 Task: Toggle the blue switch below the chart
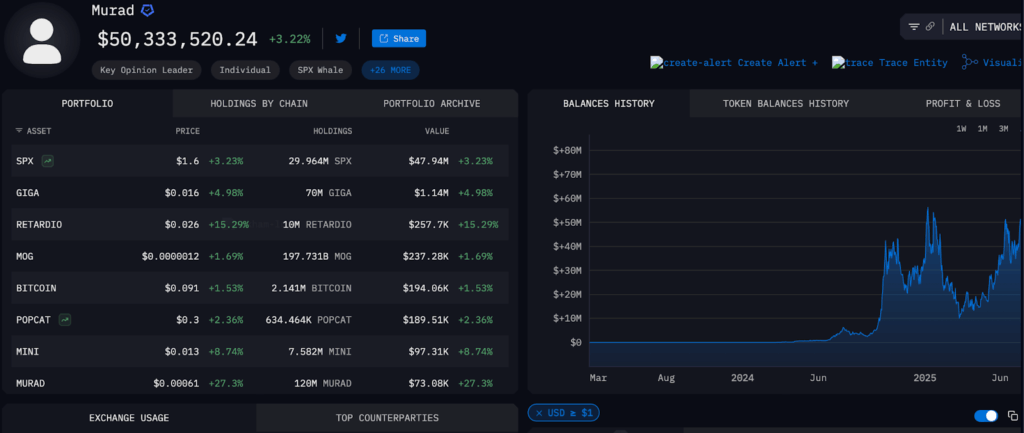coord(986,415)
